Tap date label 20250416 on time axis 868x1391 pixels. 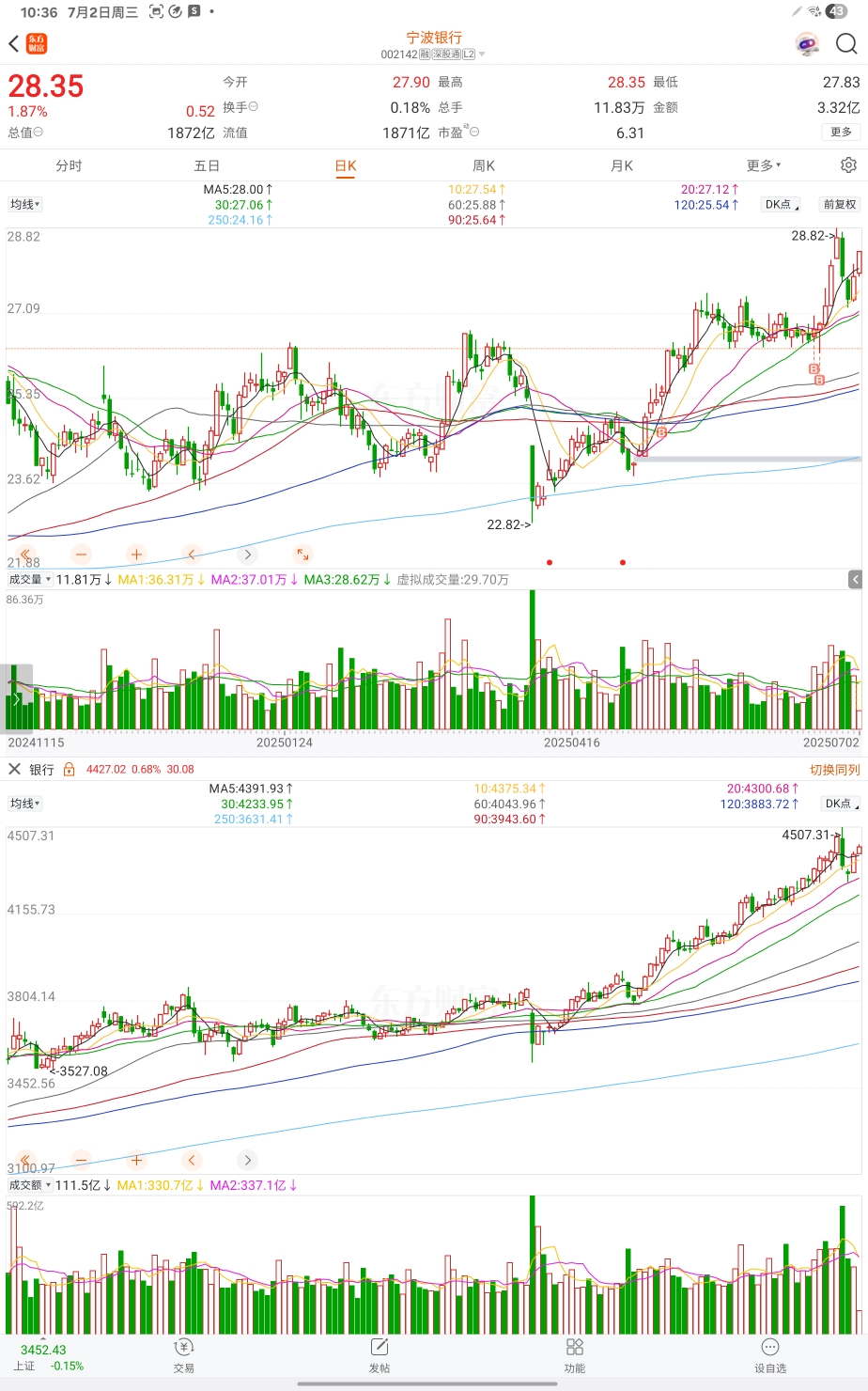point(572,742)
